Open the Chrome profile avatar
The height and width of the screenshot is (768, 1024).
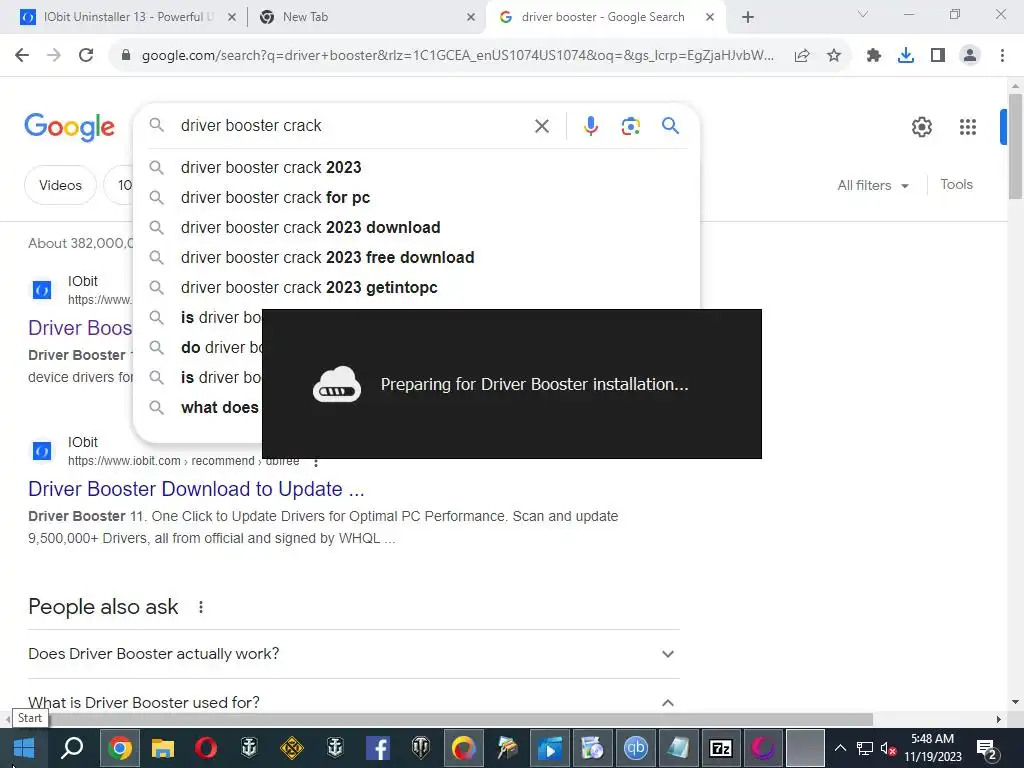click(x=970, y=56)
